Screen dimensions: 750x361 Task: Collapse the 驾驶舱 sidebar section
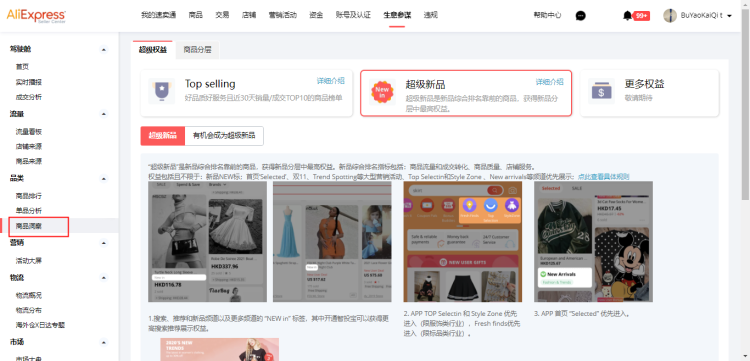tap(104, 49)
